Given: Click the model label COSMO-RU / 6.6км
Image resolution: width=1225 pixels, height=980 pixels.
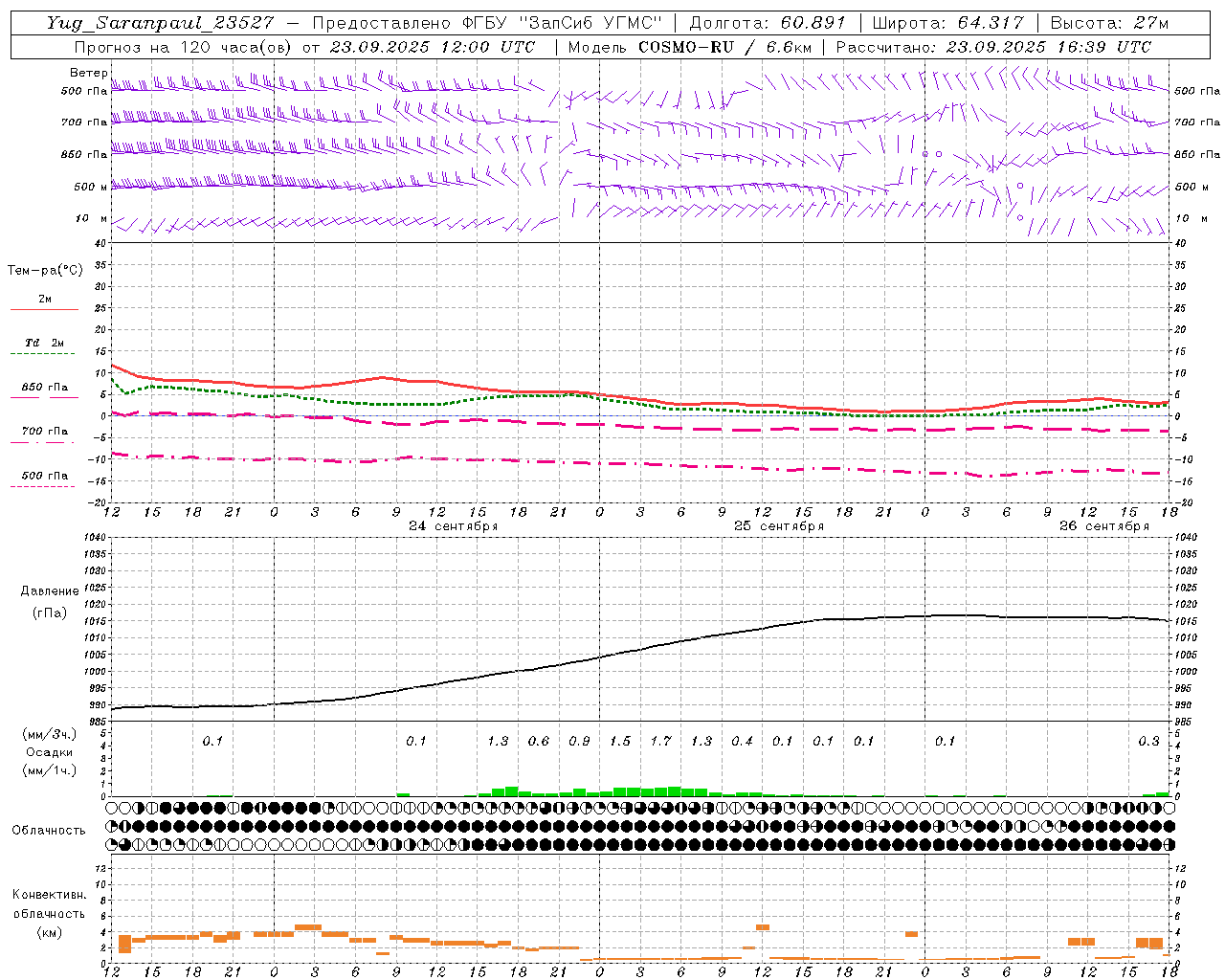Looking at the screenshot, I should click(x=724, y=47).
